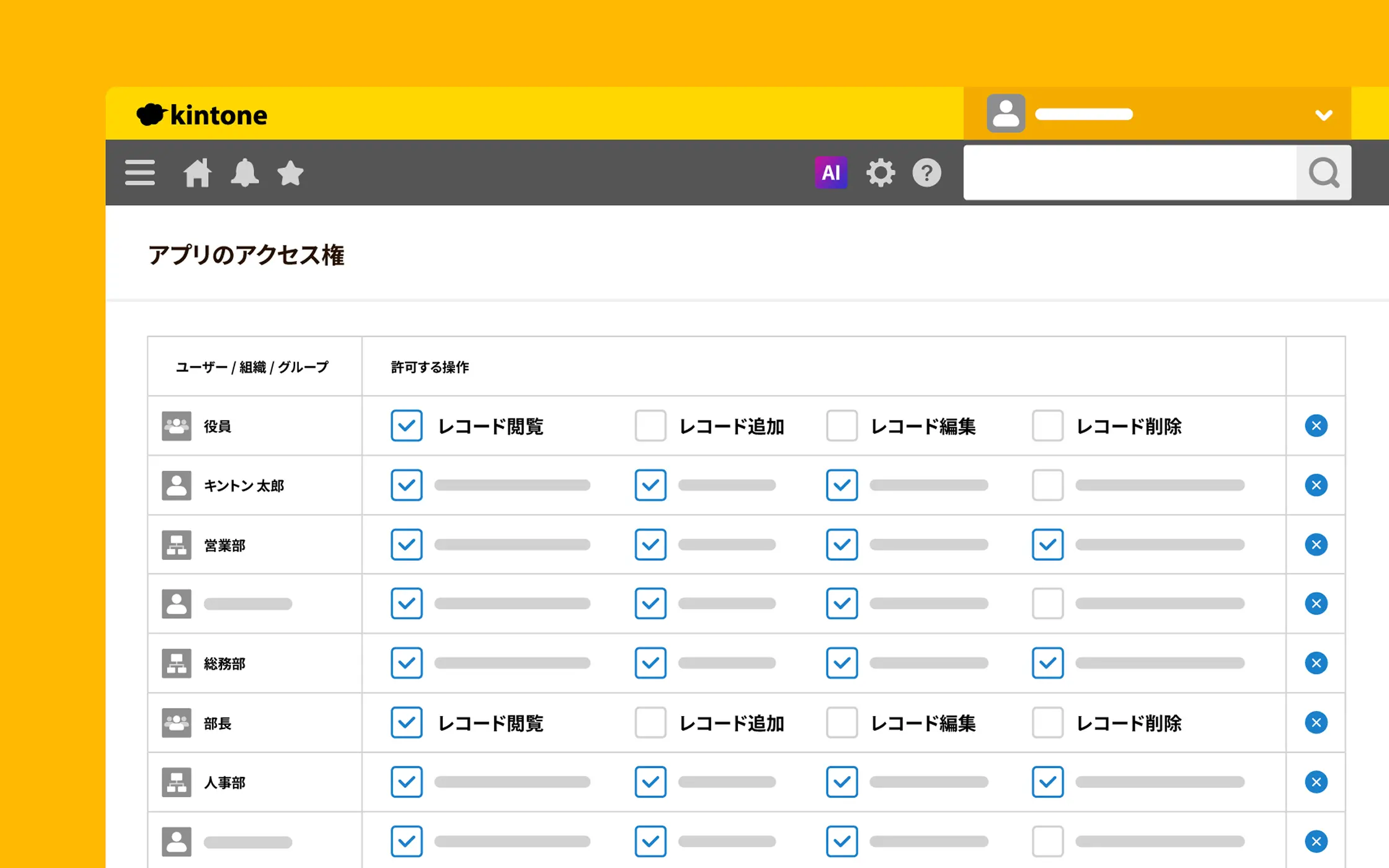Uncheck レコード閲覧 for 部長
The width and height of the screenshot is (1389, 868).
tap(407, 722)
